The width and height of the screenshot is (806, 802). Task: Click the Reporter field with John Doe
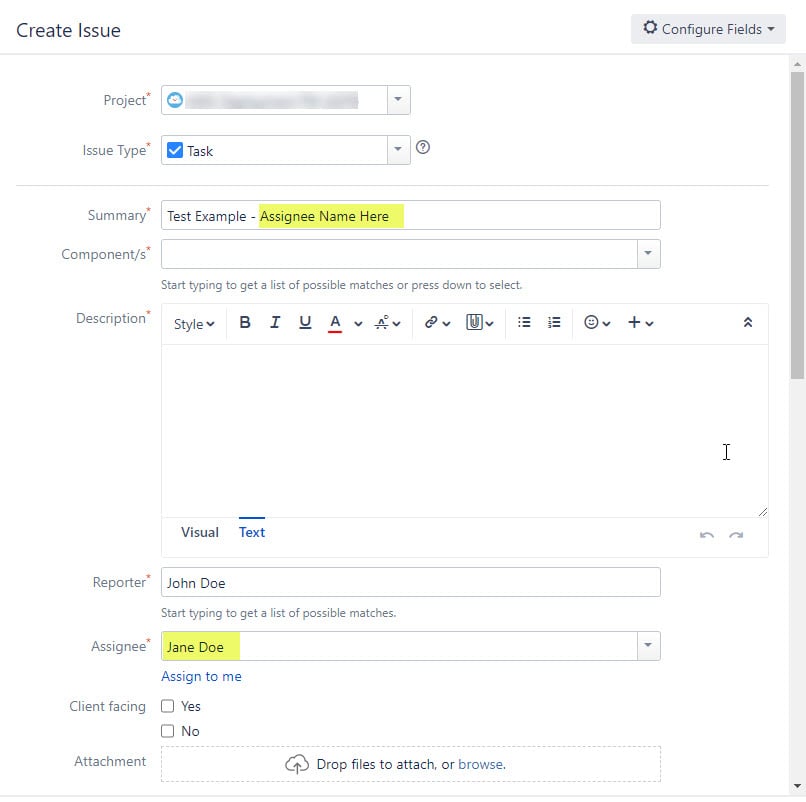(410, 582)
